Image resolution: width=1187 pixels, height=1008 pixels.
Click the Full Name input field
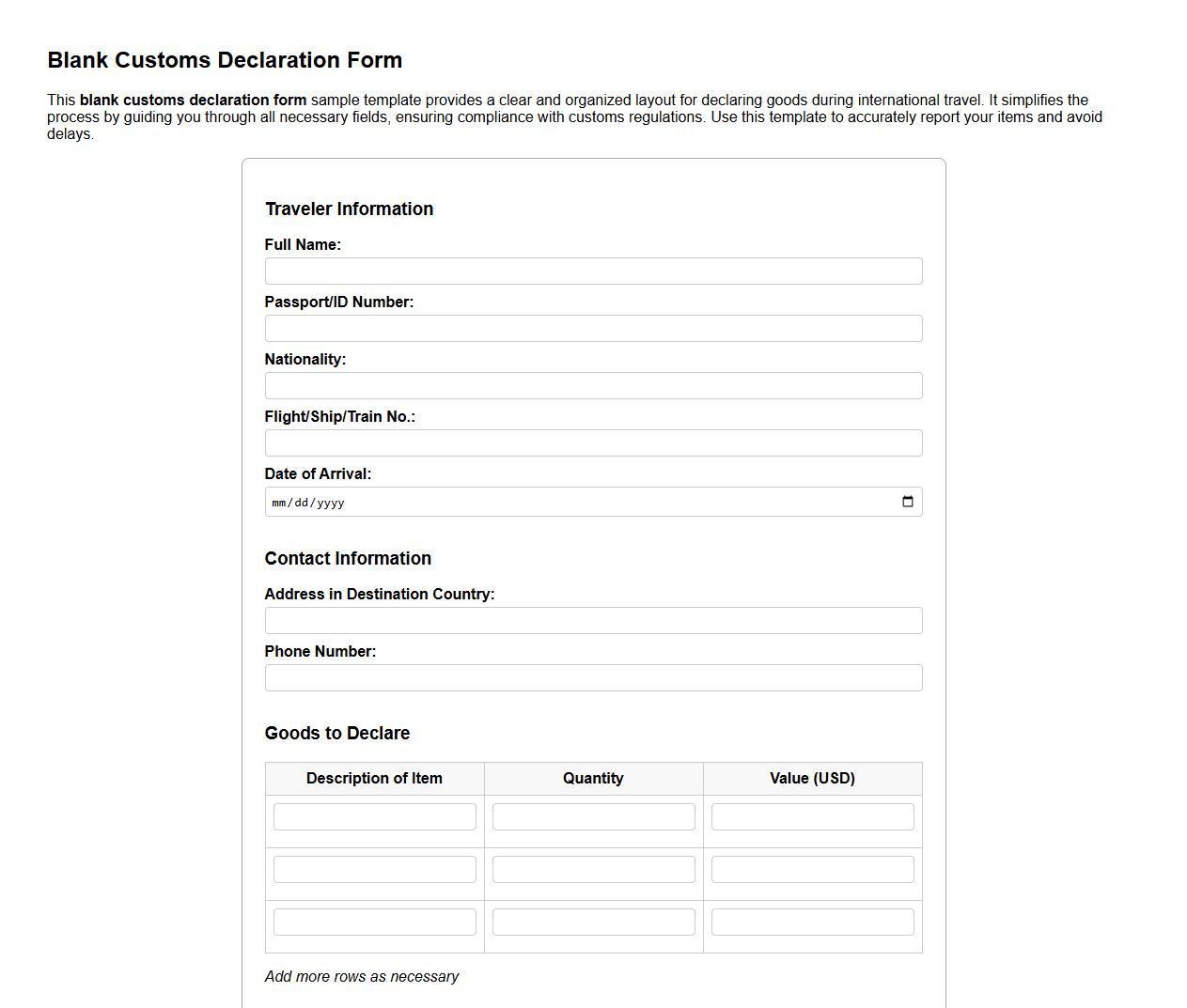click(592, 271)
